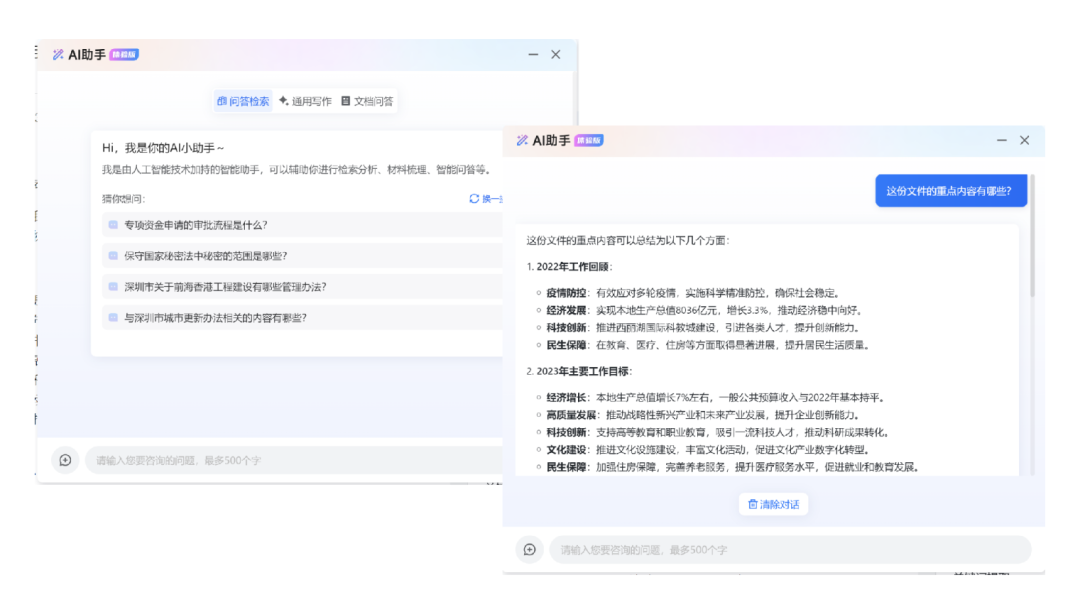Screen dimensions: 1080x607
Task: Click the sparkle icon of 通用写作
Action: click(x=283, y=101)
